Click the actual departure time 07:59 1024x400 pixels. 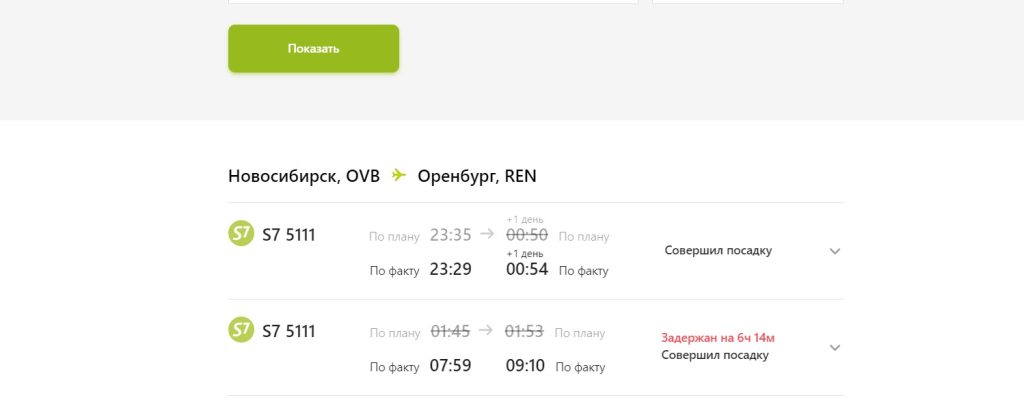pyautogui.click(x=450, y=366)
